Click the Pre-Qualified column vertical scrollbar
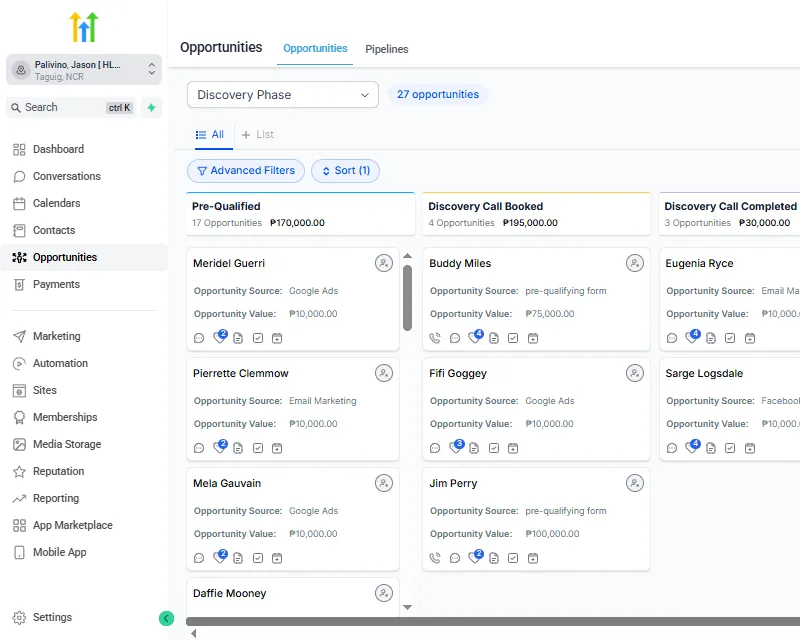 (x=407, y=298)
